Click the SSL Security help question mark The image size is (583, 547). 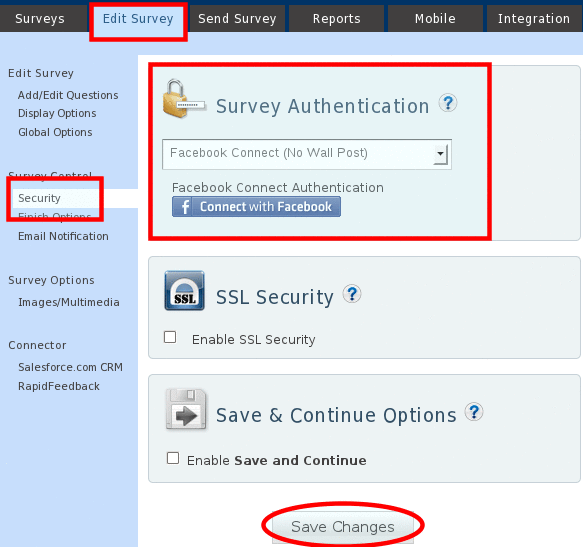[x=352, y=294]
